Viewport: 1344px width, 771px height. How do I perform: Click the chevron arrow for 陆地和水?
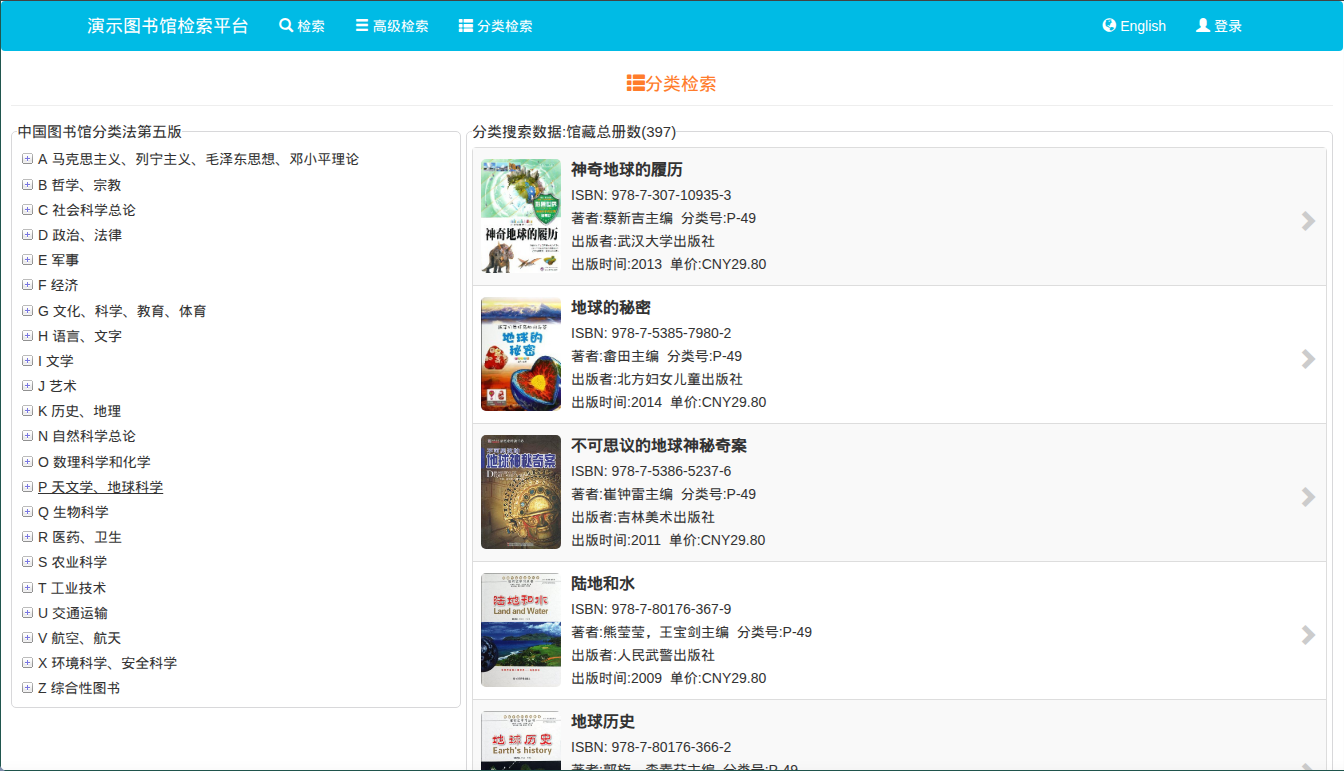[x=1308, y=635]
